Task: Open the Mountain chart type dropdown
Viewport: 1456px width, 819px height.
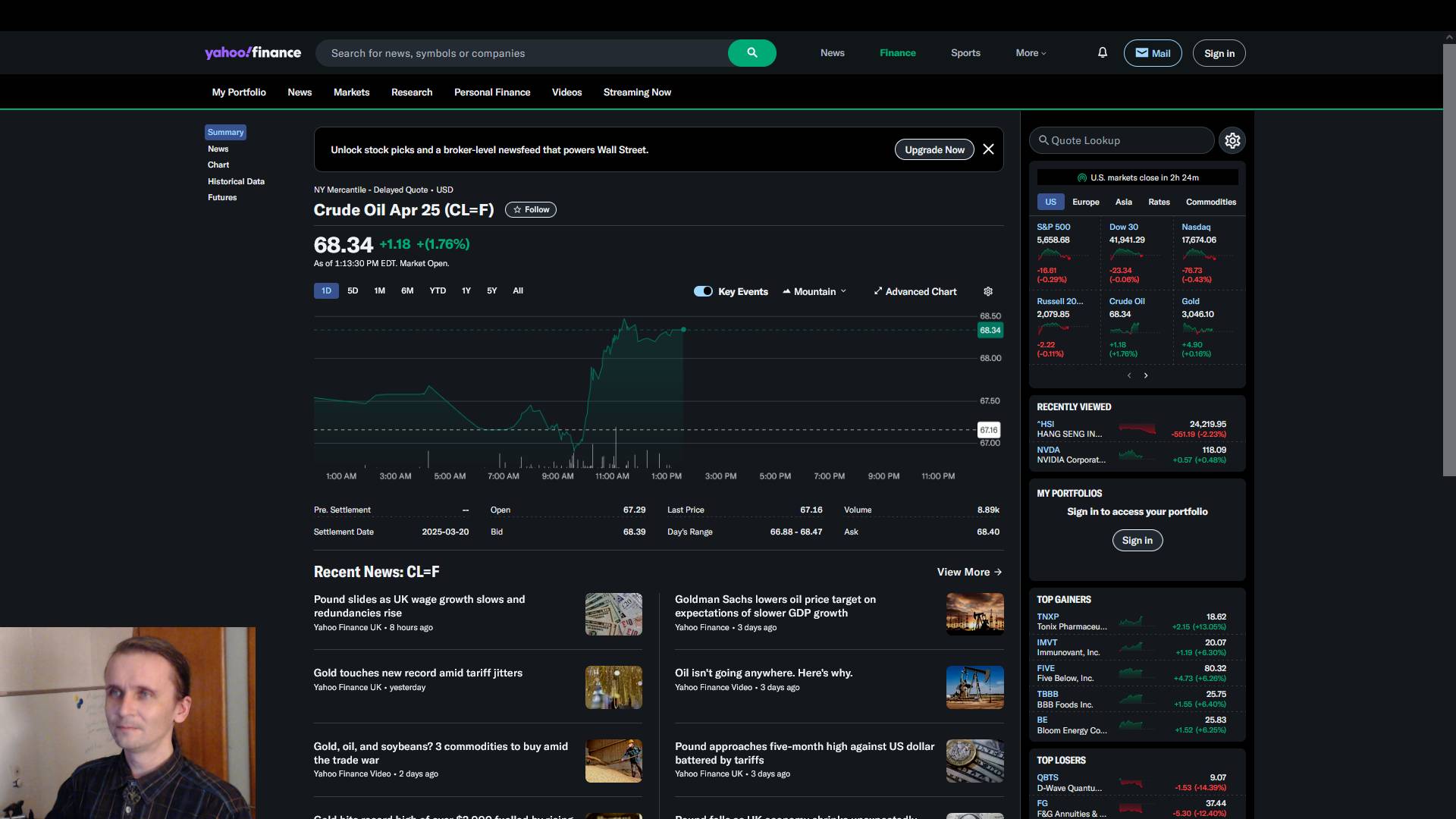Action: 815,291
